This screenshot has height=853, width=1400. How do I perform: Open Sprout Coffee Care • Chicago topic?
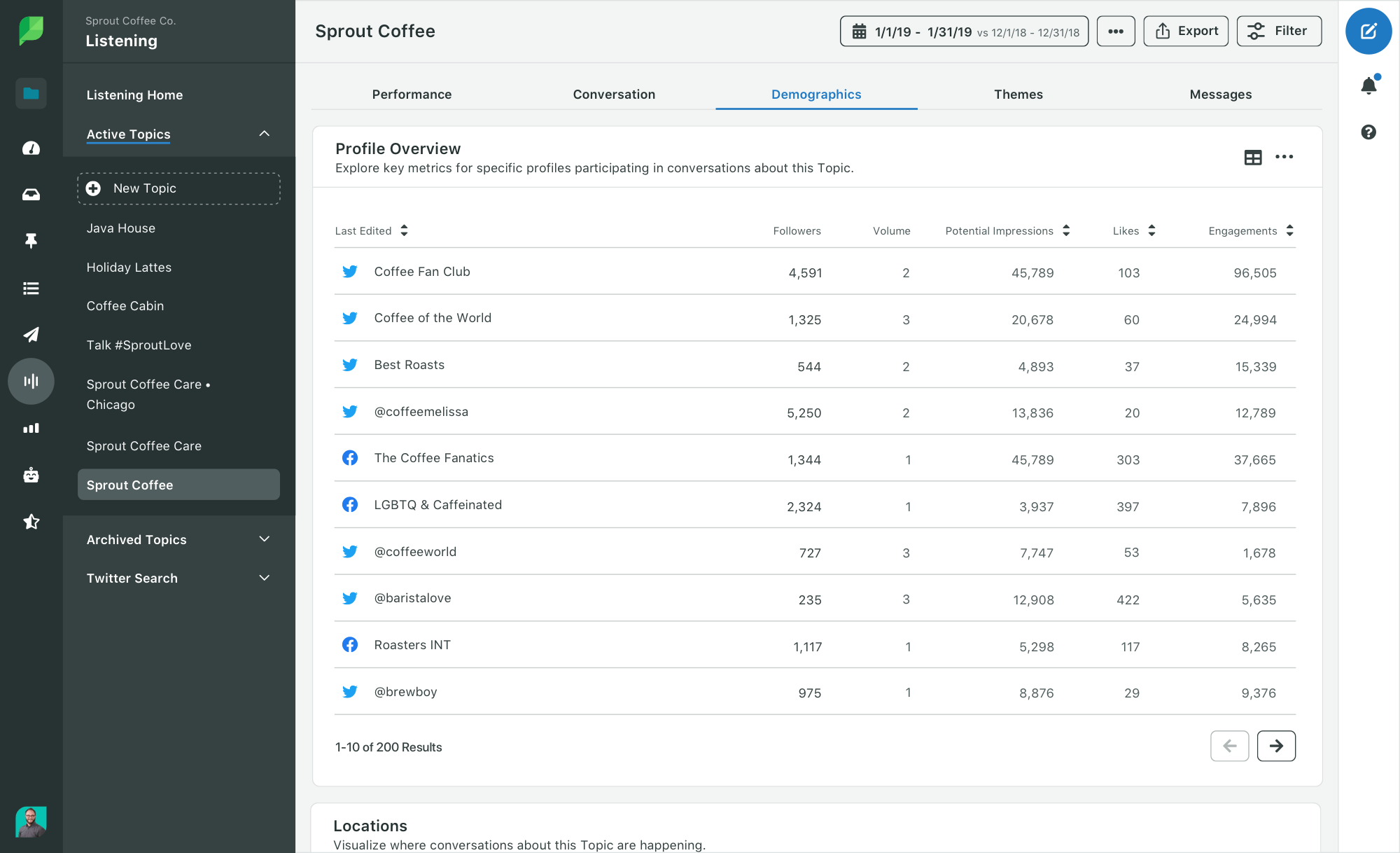[x=148, y=394]
